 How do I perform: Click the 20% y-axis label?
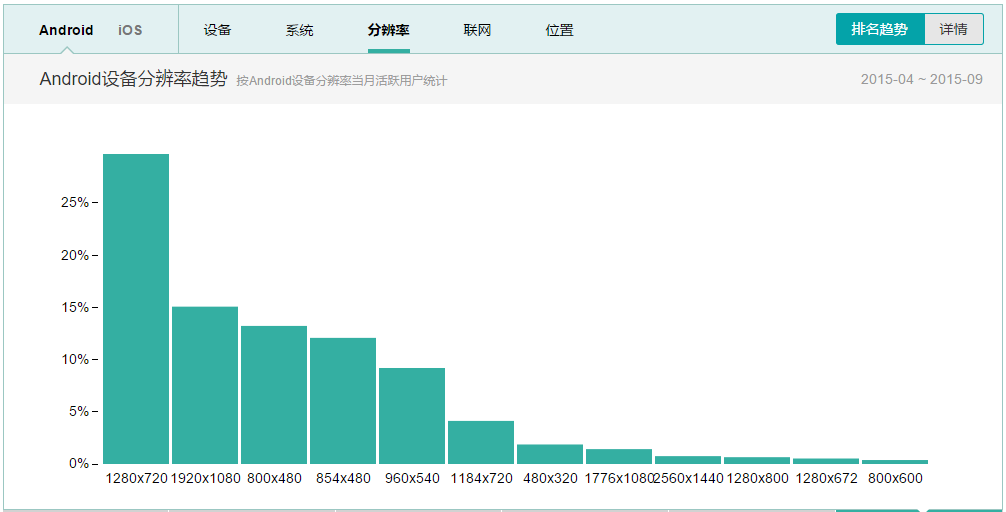[74, 255]
